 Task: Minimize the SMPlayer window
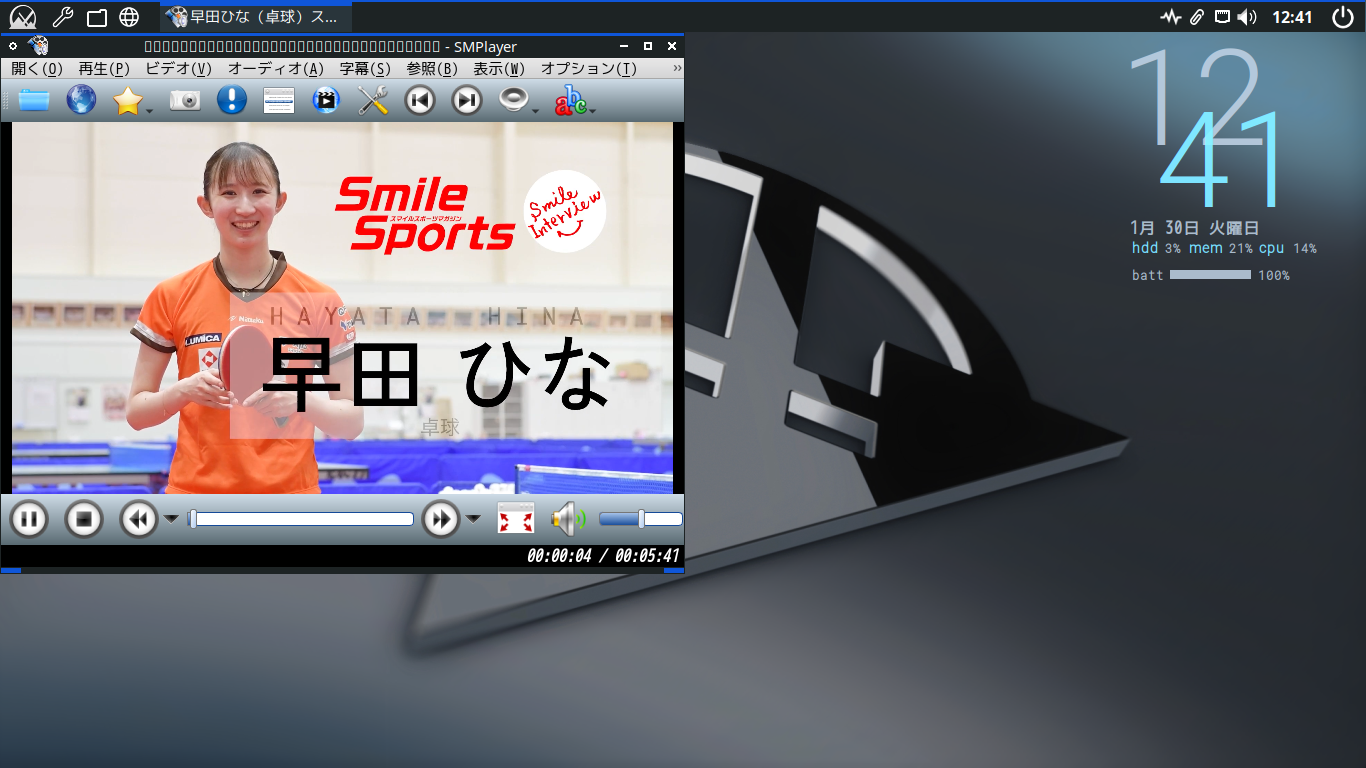(624, 46)
